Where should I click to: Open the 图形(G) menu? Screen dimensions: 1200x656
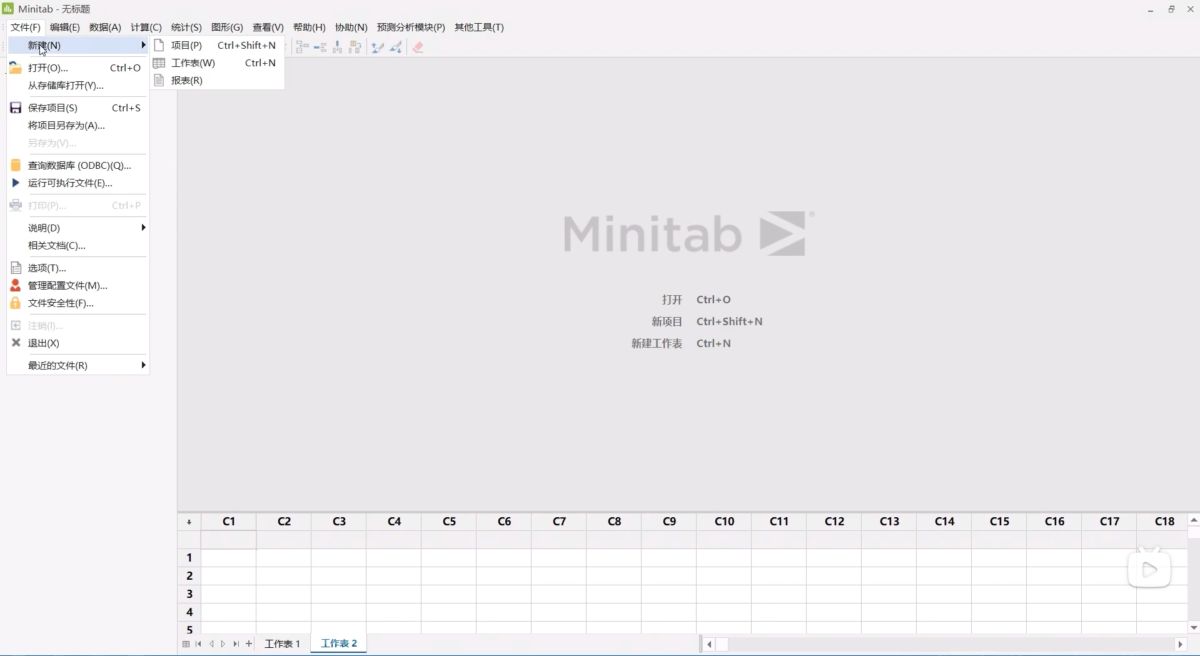227,27
